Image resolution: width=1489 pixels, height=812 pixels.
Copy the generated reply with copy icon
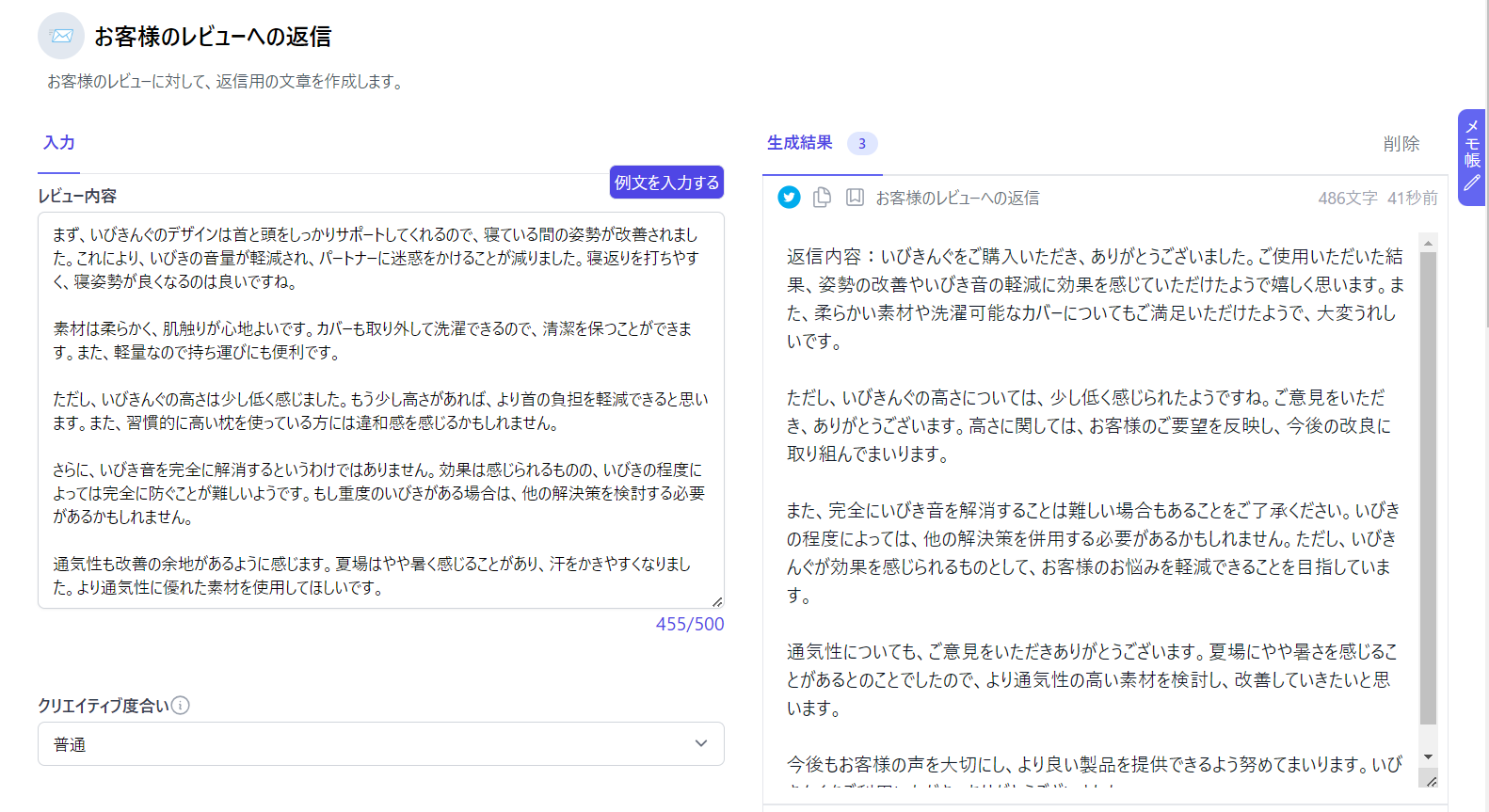point(822,197)
